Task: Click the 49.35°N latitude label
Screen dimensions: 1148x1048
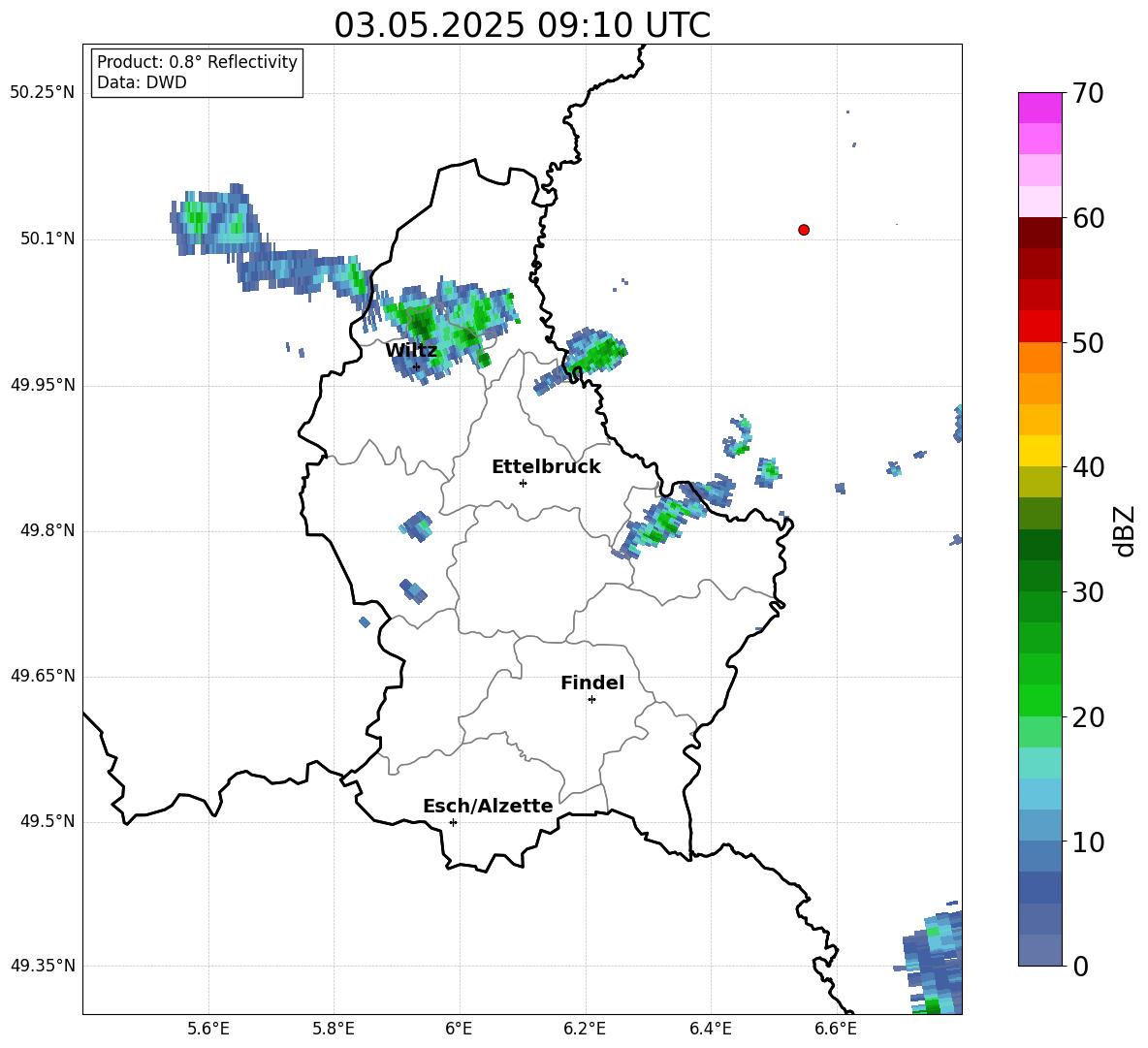Action: tap(43, 966)
